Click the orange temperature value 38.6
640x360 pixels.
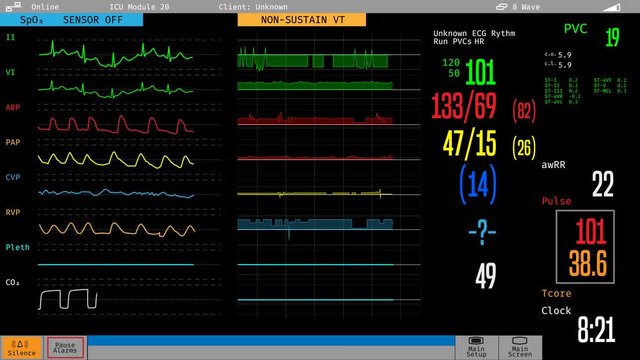[588, 263]
